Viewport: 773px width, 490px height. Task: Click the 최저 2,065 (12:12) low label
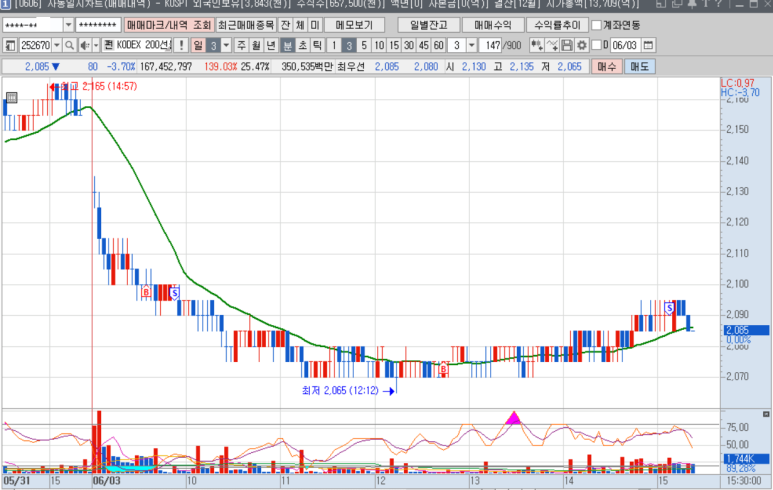pyautogui.click(x=340, y=390)
